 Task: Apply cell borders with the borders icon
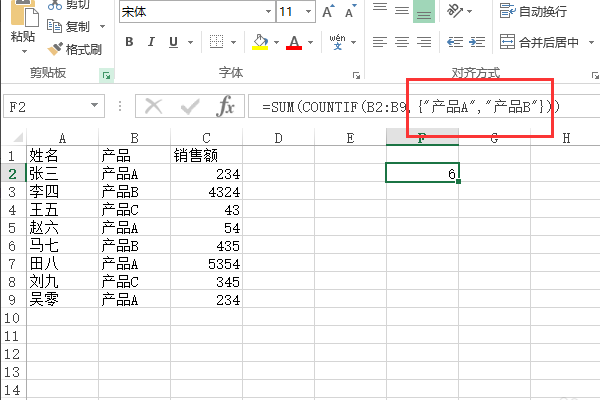tap(217, 42)
